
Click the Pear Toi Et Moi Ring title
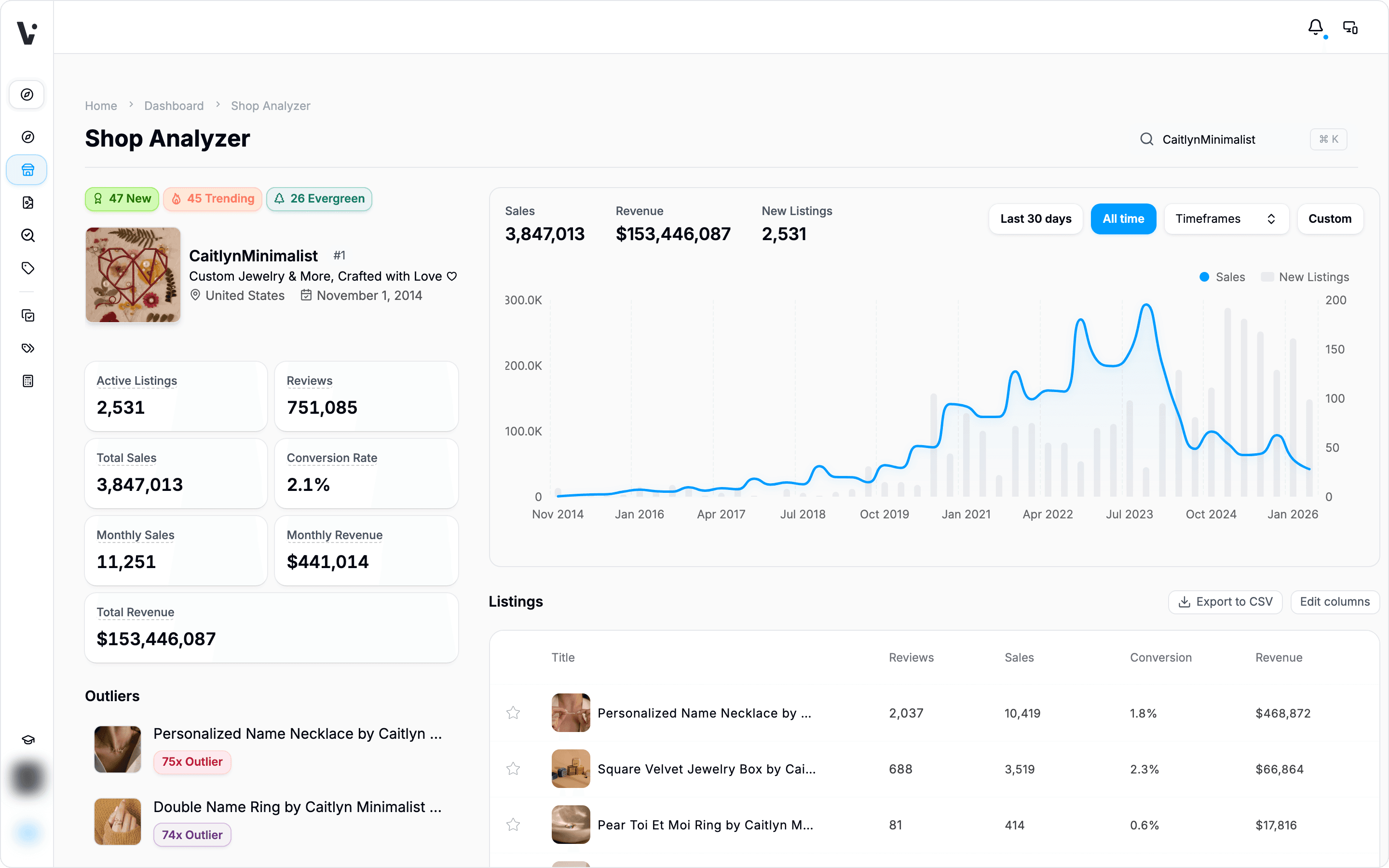pos(705,825)
